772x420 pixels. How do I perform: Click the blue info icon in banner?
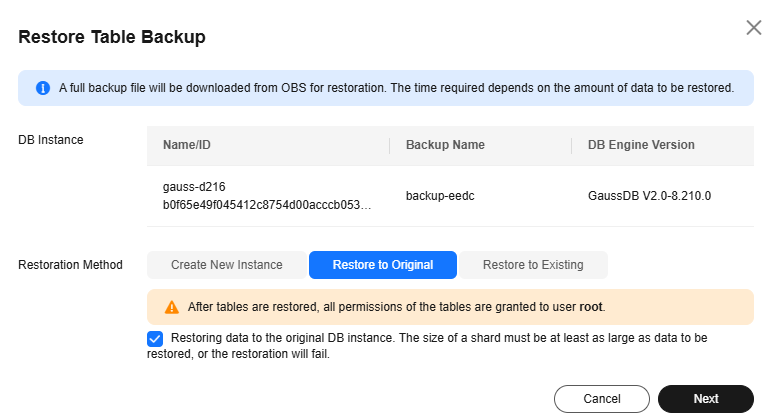pyautogui.click(x=43, y=88)
